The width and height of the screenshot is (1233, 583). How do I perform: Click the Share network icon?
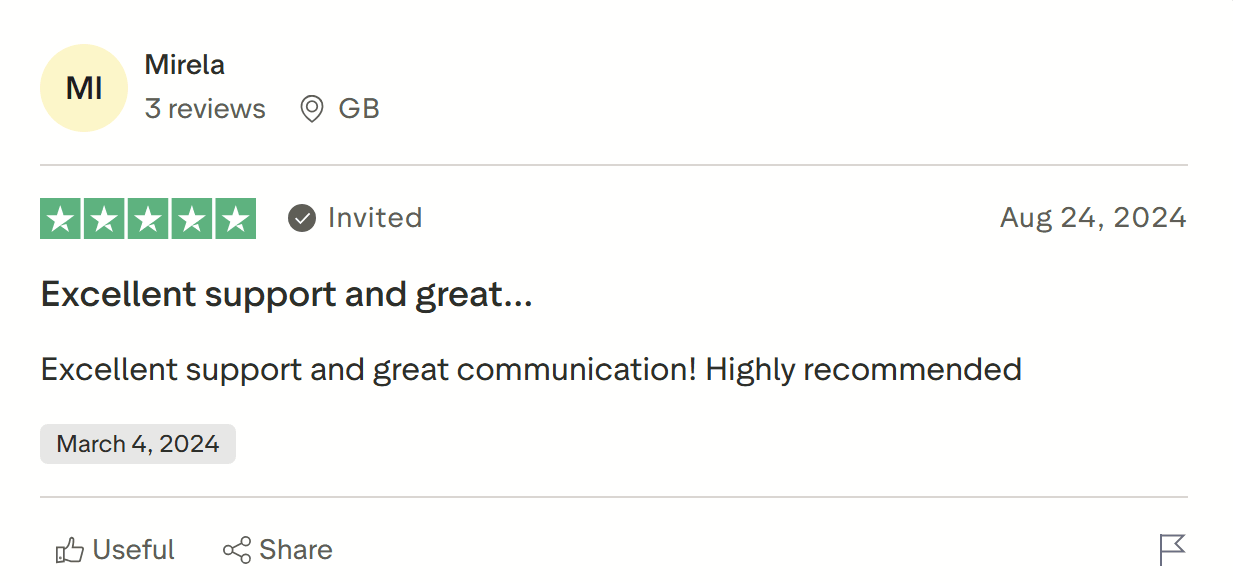pos(237,550)
